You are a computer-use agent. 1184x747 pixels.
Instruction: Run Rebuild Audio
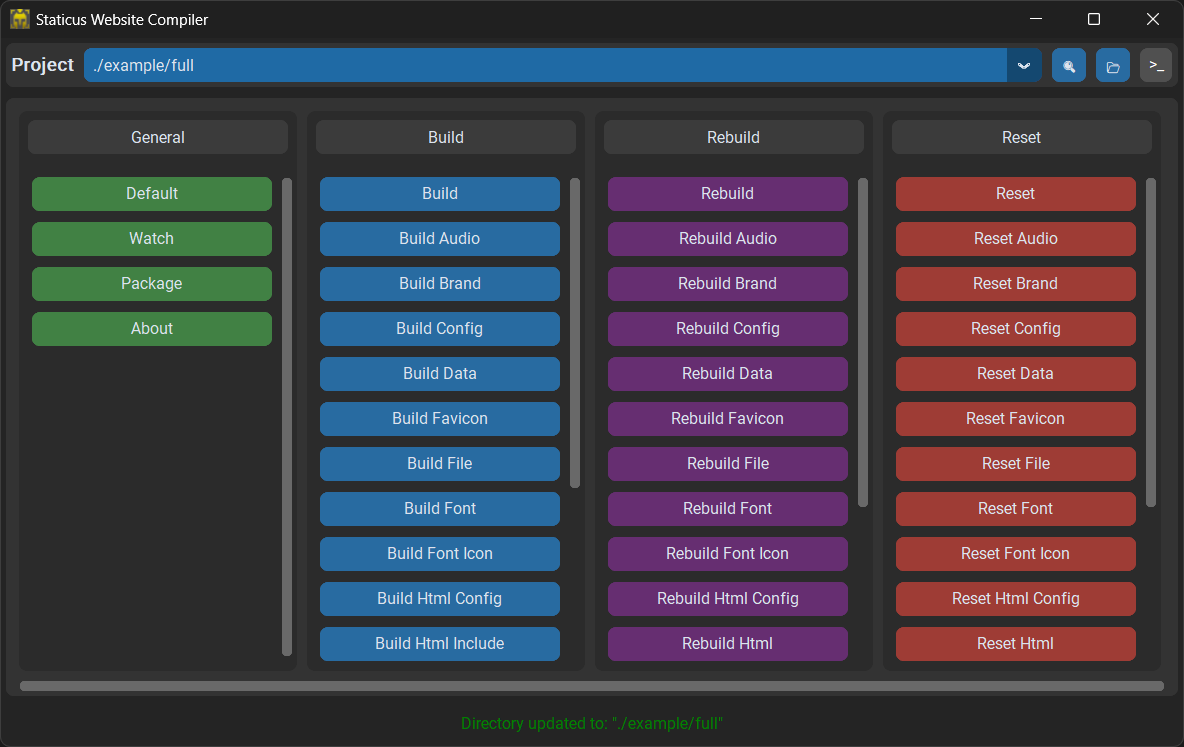pyautogui.click(x=728, y=239)
